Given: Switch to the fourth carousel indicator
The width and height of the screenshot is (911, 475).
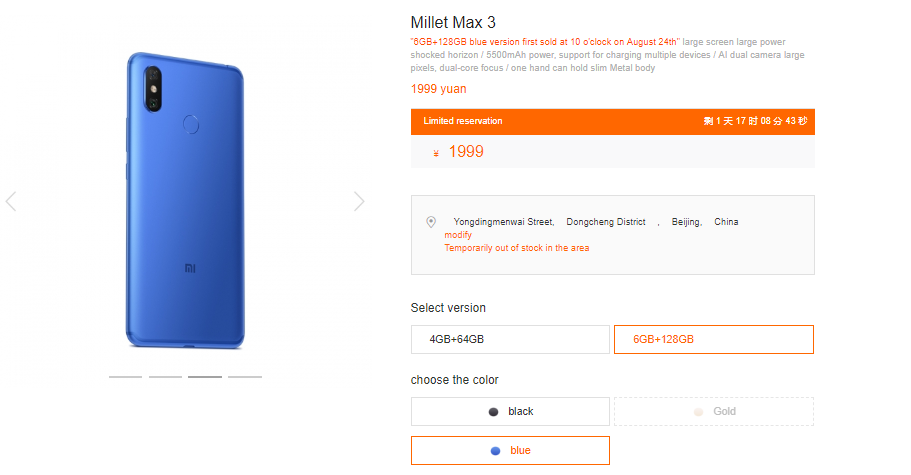Looking at the screenshot, I should tap(245, 377).
